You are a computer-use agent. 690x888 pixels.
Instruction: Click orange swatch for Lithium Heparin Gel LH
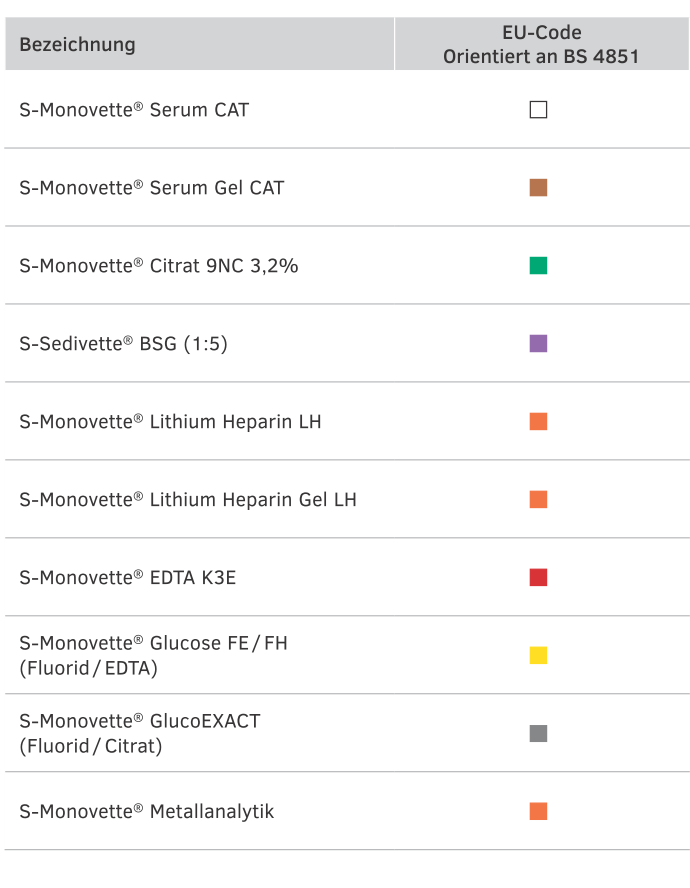(x=538, y=500)
